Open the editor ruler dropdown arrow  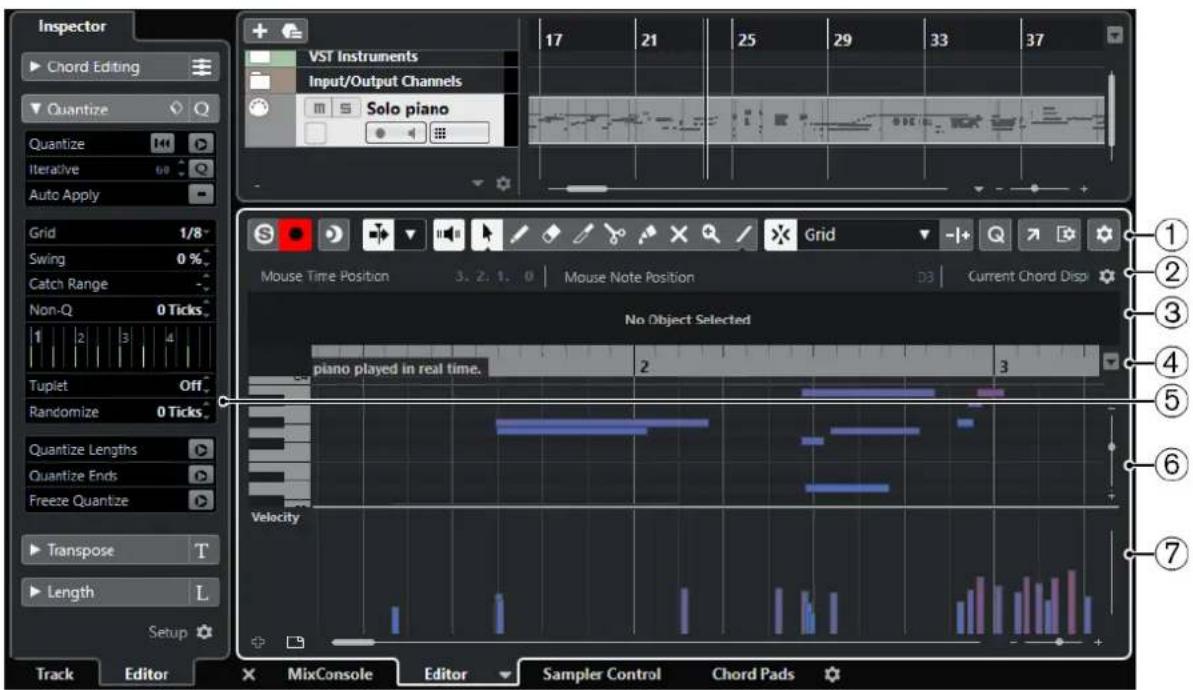pyautogui.click(x=1111, y=362)
